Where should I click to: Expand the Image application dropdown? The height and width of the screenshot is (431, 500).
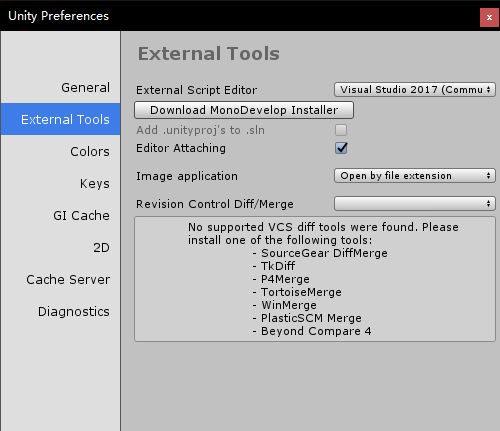[x=415, y=176]
